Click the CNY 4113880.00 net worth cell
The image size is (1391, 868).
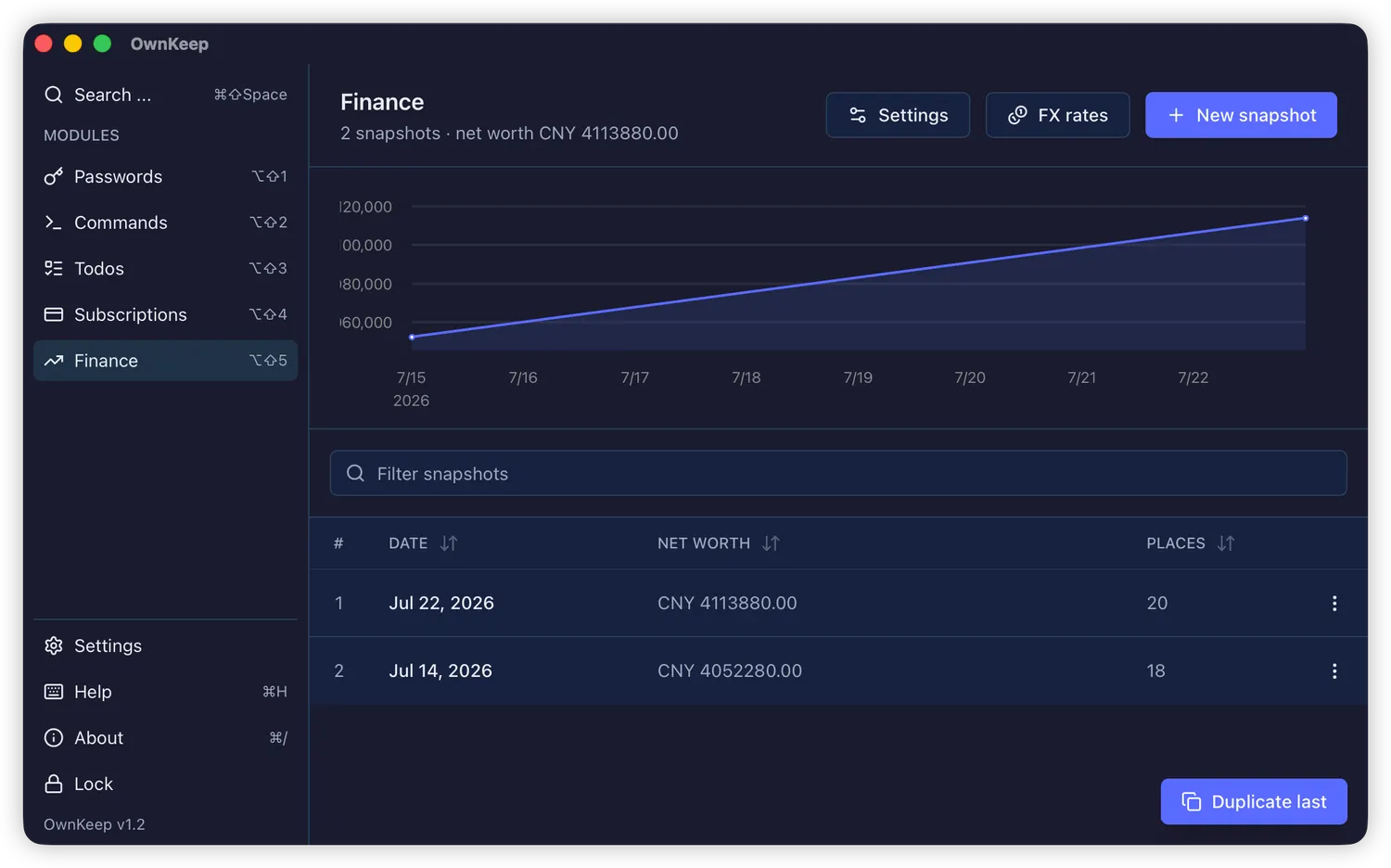pyautogui.click(x=727, y=603)
